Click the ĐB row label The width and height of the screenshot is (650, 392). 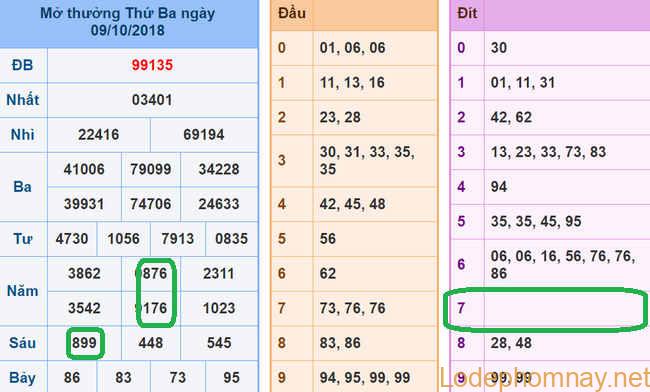coord(22,65)
